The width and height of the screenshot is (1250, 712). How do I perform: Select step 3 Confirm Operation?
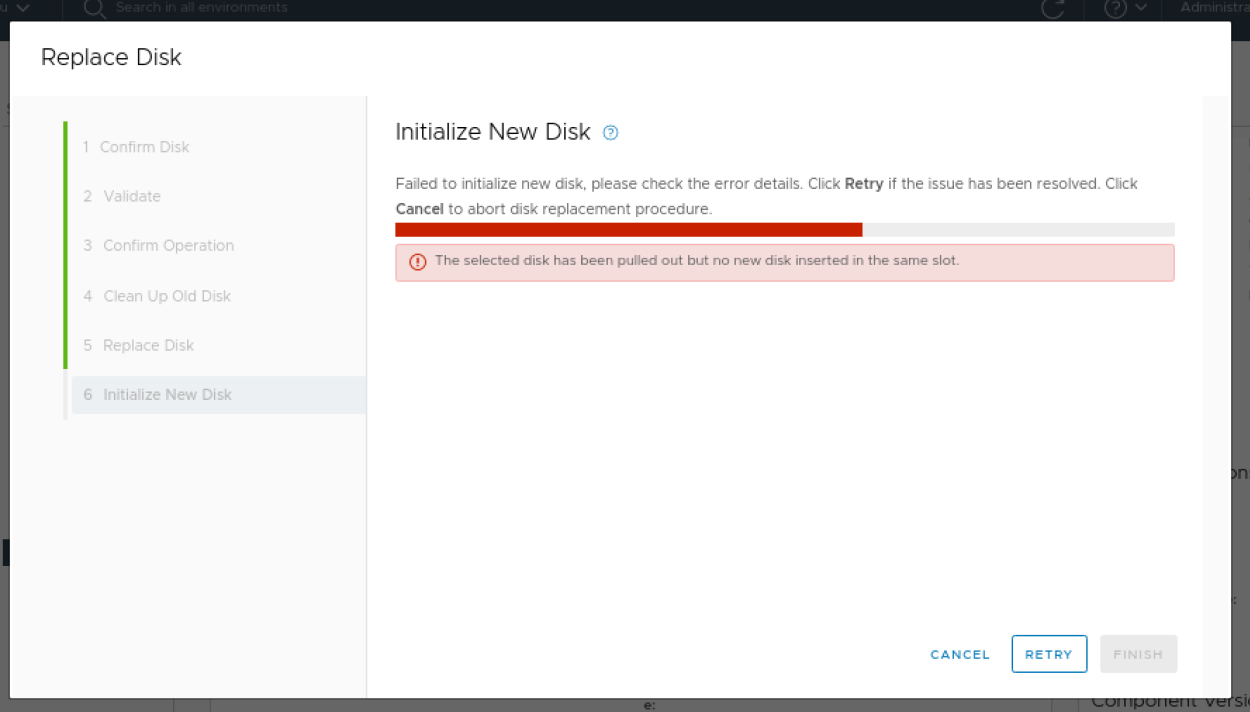167,246
